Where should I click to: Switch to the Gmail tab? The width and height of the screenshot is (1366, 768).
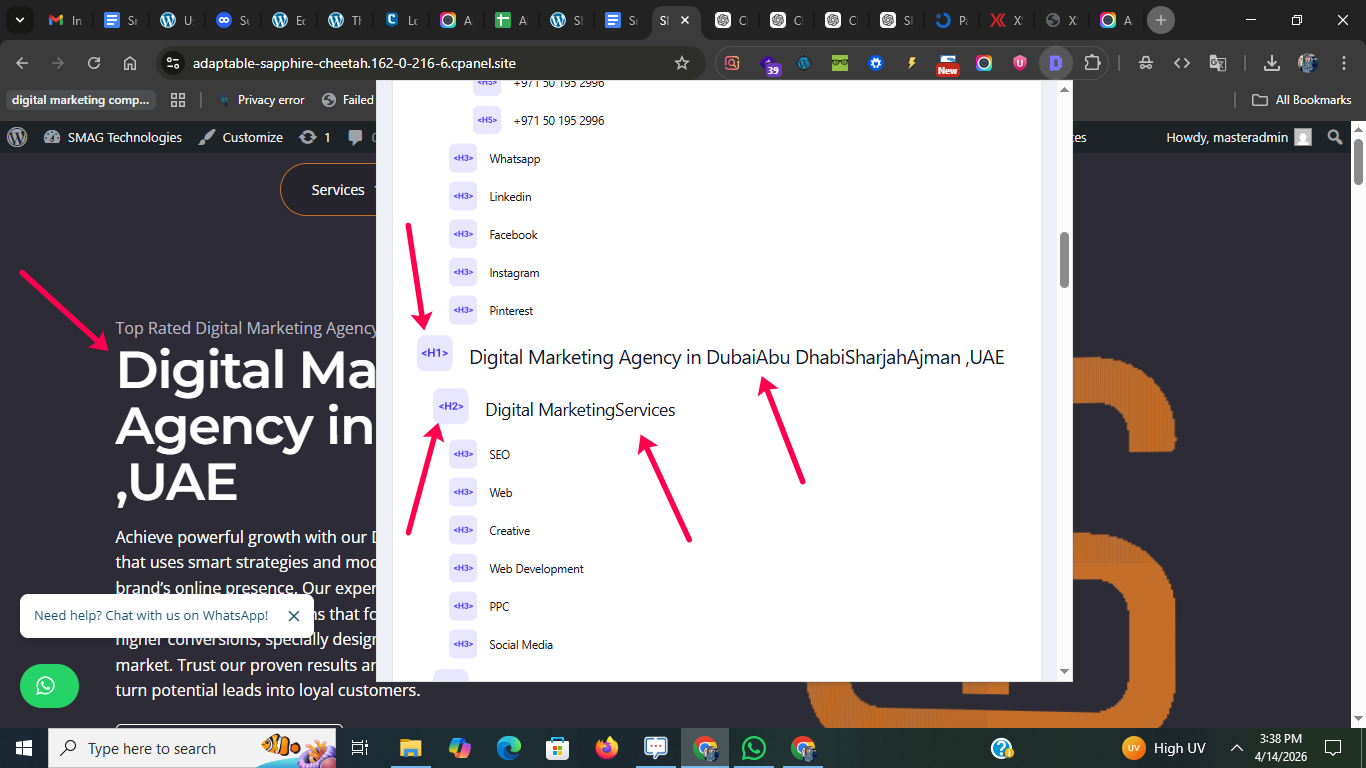(x=64, y=20)
